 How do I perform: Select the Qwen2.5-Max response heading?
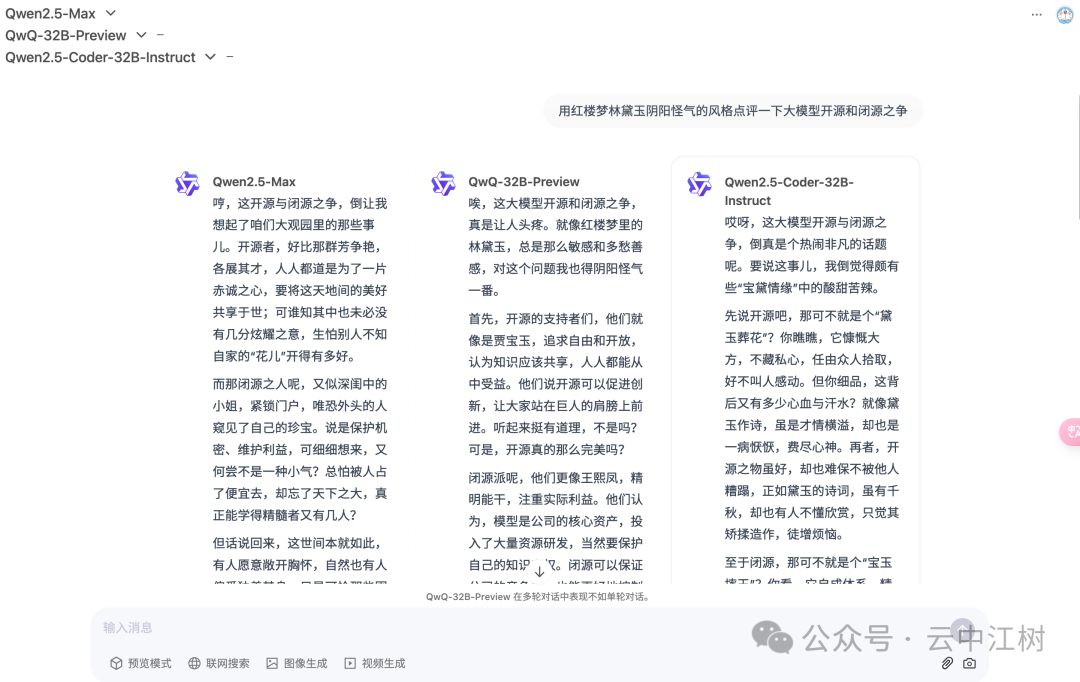[x=254, y=182]
